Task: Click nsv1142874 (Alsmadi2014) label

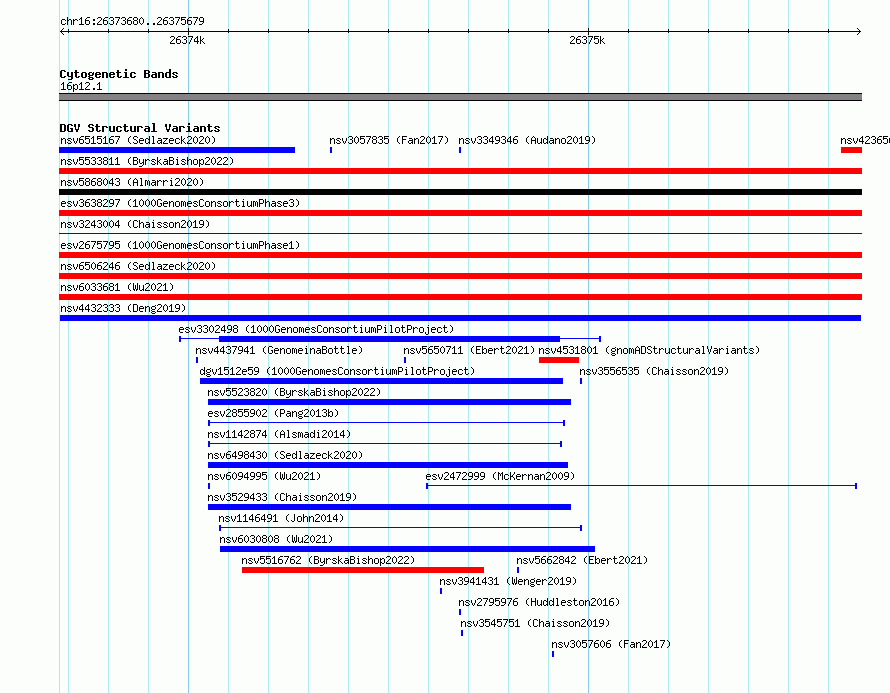Action: (x=279, y=434)
